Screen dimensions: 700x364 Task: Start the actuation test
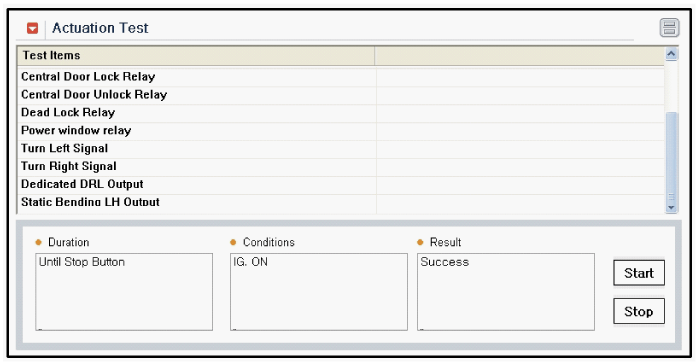click(x=639, y=273)
